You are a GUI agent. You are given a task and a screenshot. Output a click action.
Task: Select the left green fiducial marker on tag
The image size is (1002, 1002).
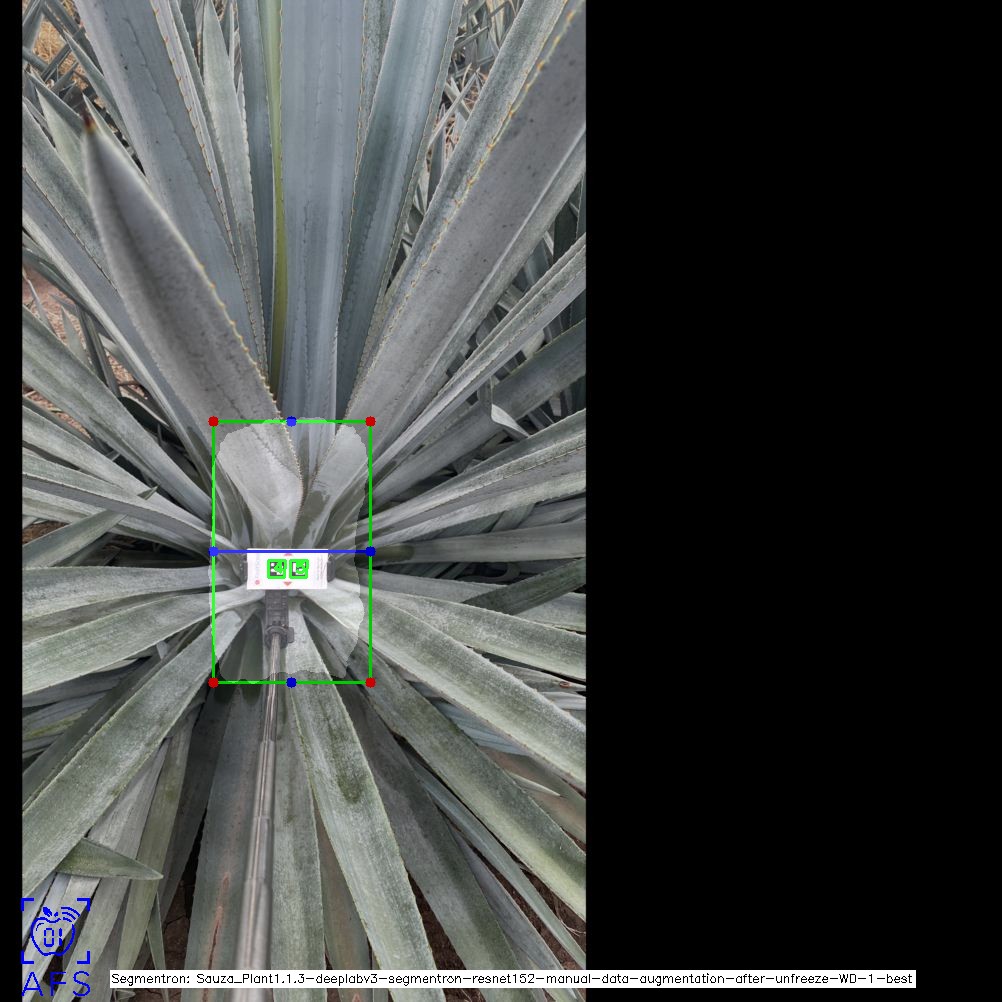coord(277,568)
